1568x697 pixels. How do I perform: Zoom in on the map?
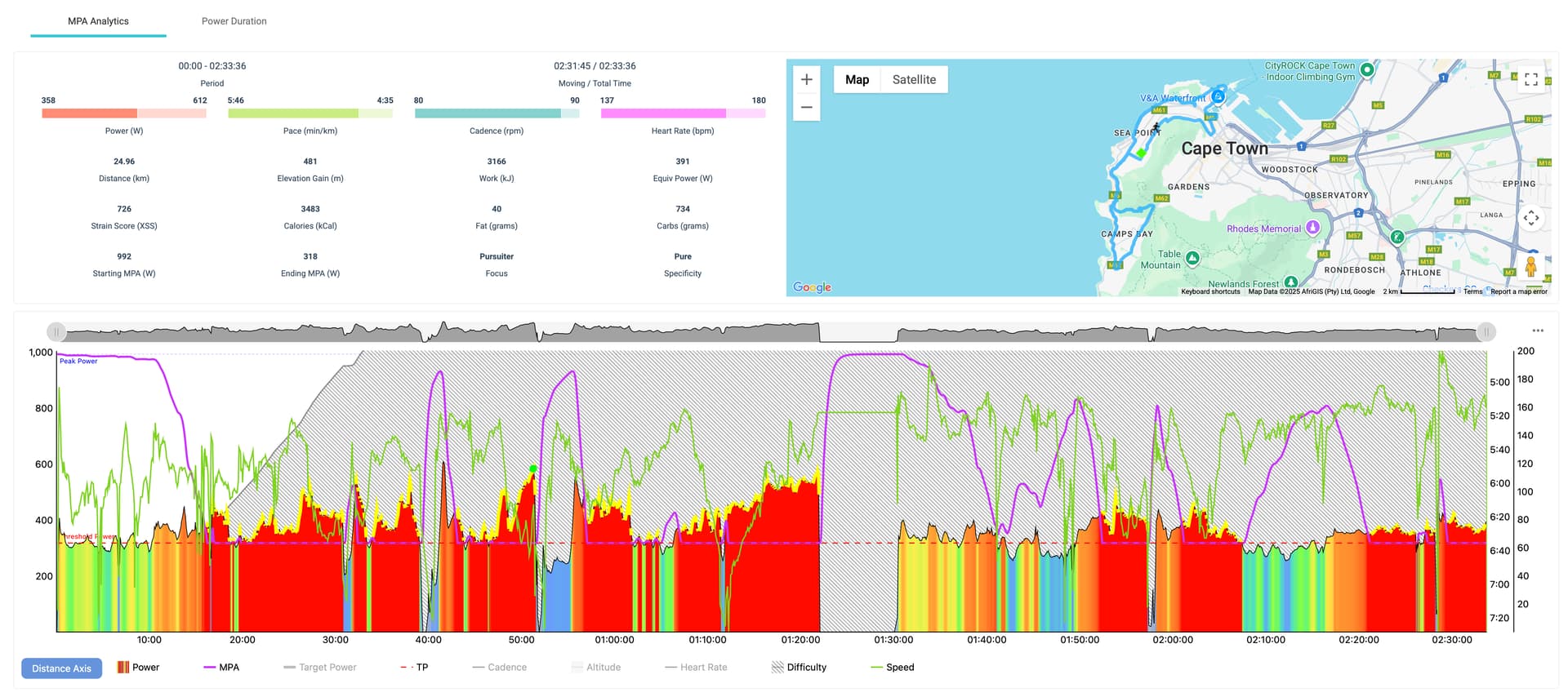806,79
